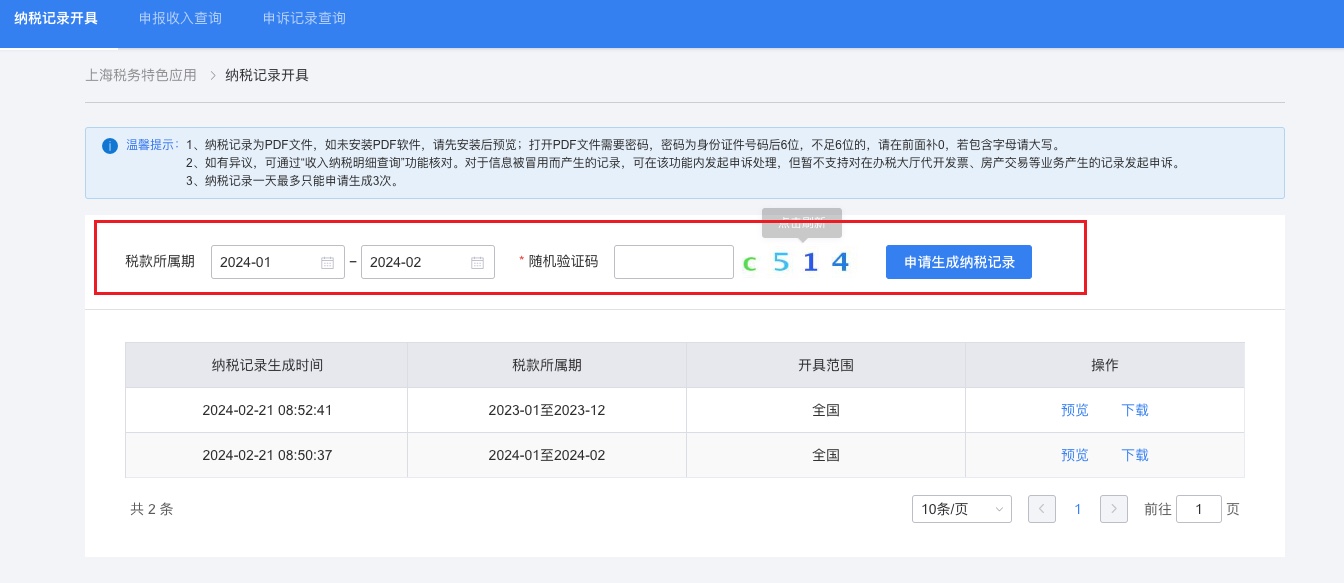Screen dimensions: 1344x583
Task: Open the 2024-01 start period picker
Action: coord(266,263)
